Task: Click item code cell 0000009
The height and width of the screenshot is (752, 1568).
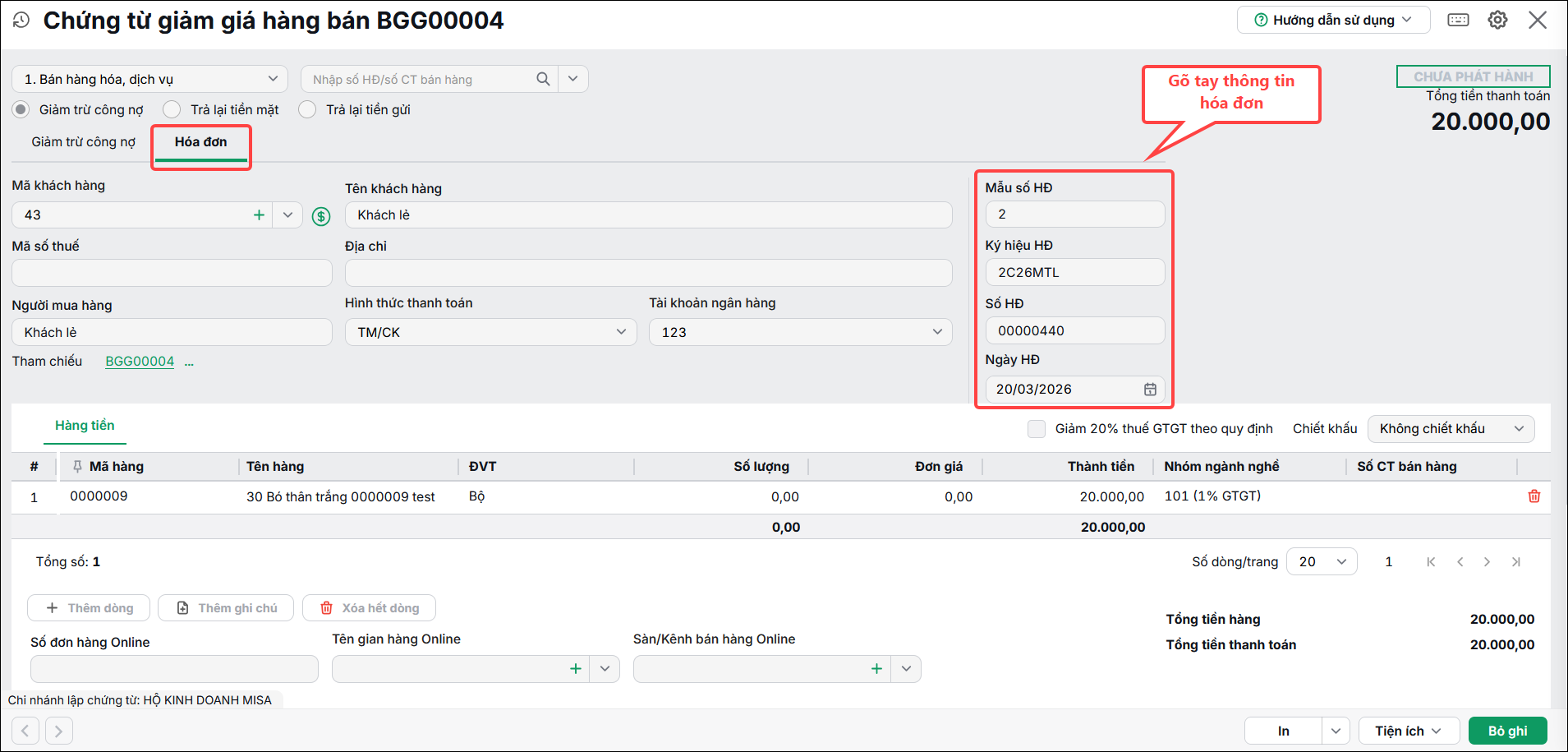Action: pos(99,496)
